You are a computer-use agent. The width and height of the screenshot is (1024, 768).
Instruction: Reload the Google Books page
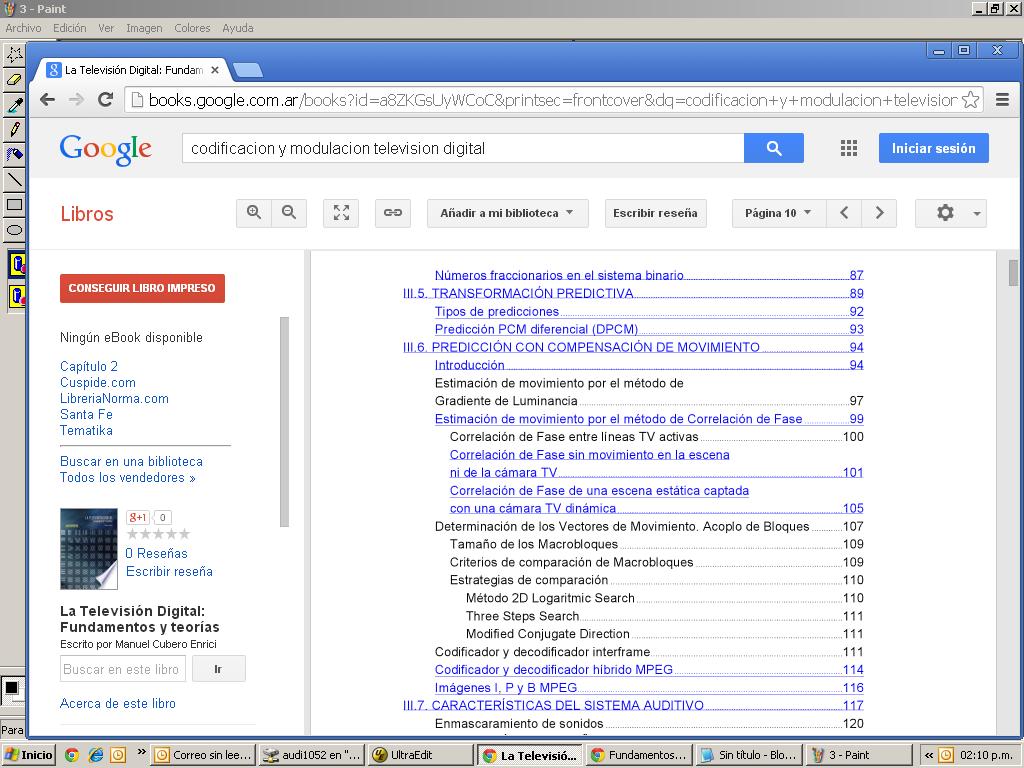105,100
